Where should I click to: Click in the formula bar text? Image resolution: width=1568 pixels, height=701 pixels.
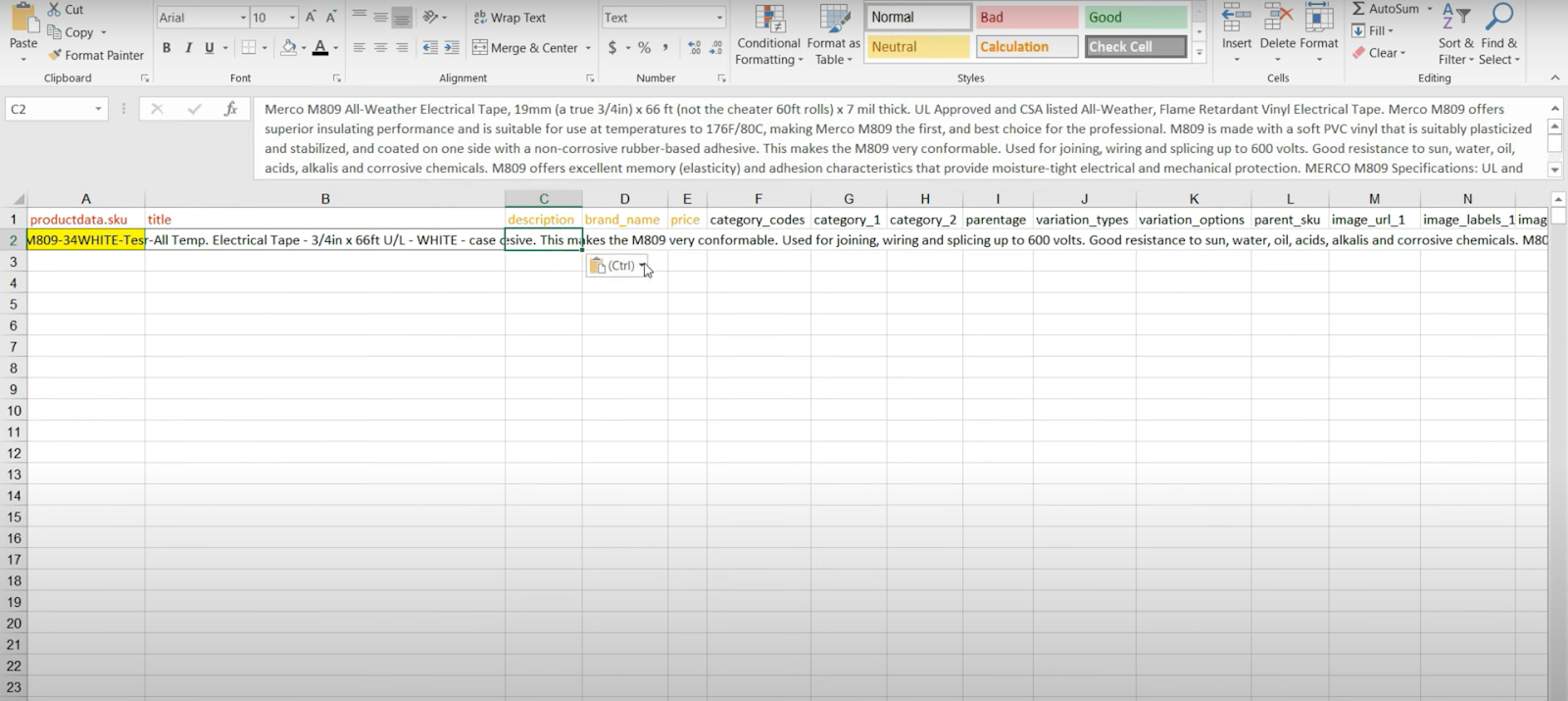900,138
